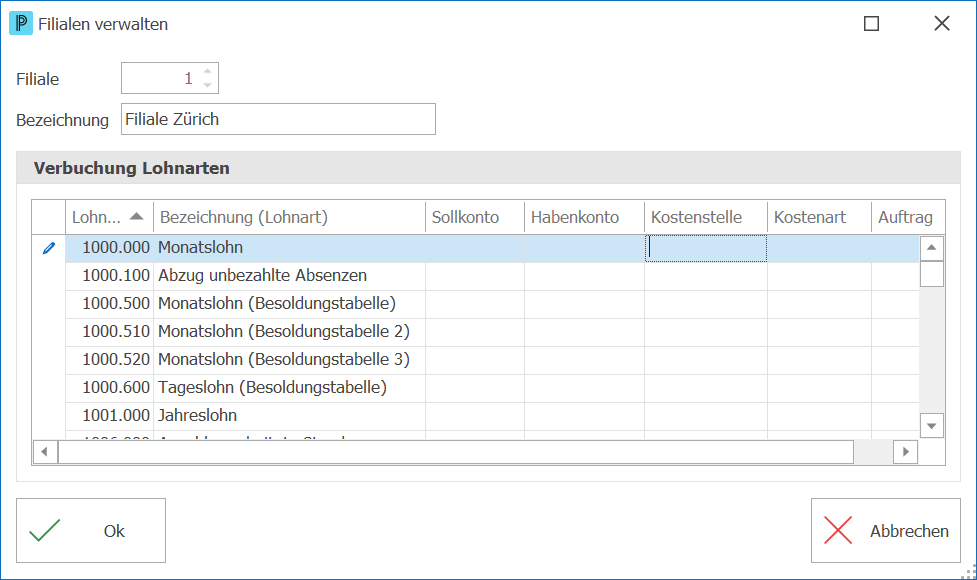Click Lohnart number 1000.510
Viewport: 977px width, 580px height.
(x=116, y=331)
